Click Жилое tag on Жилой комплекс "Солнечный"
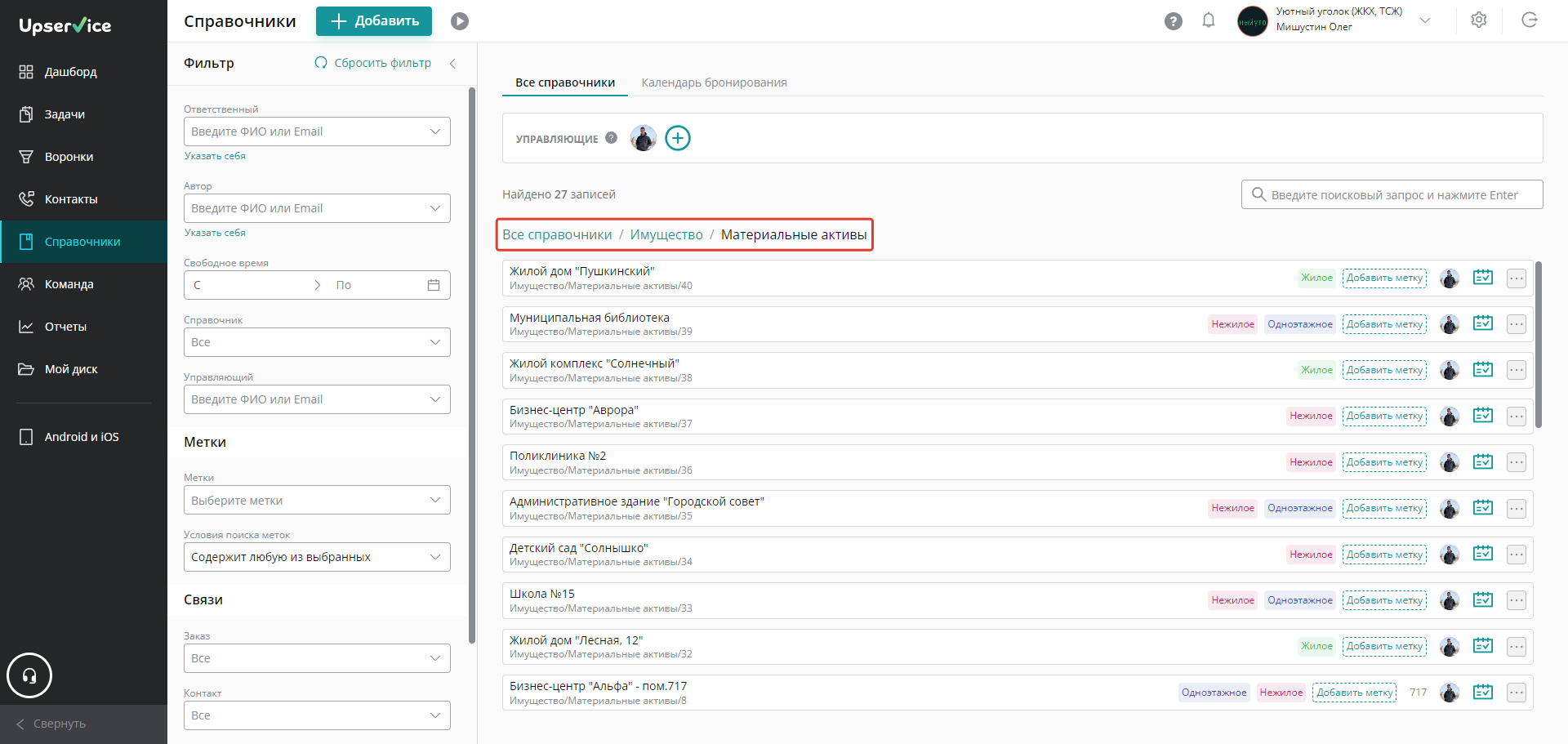This screenshot has width=1568, height=744. click(x=1316, y=370)
